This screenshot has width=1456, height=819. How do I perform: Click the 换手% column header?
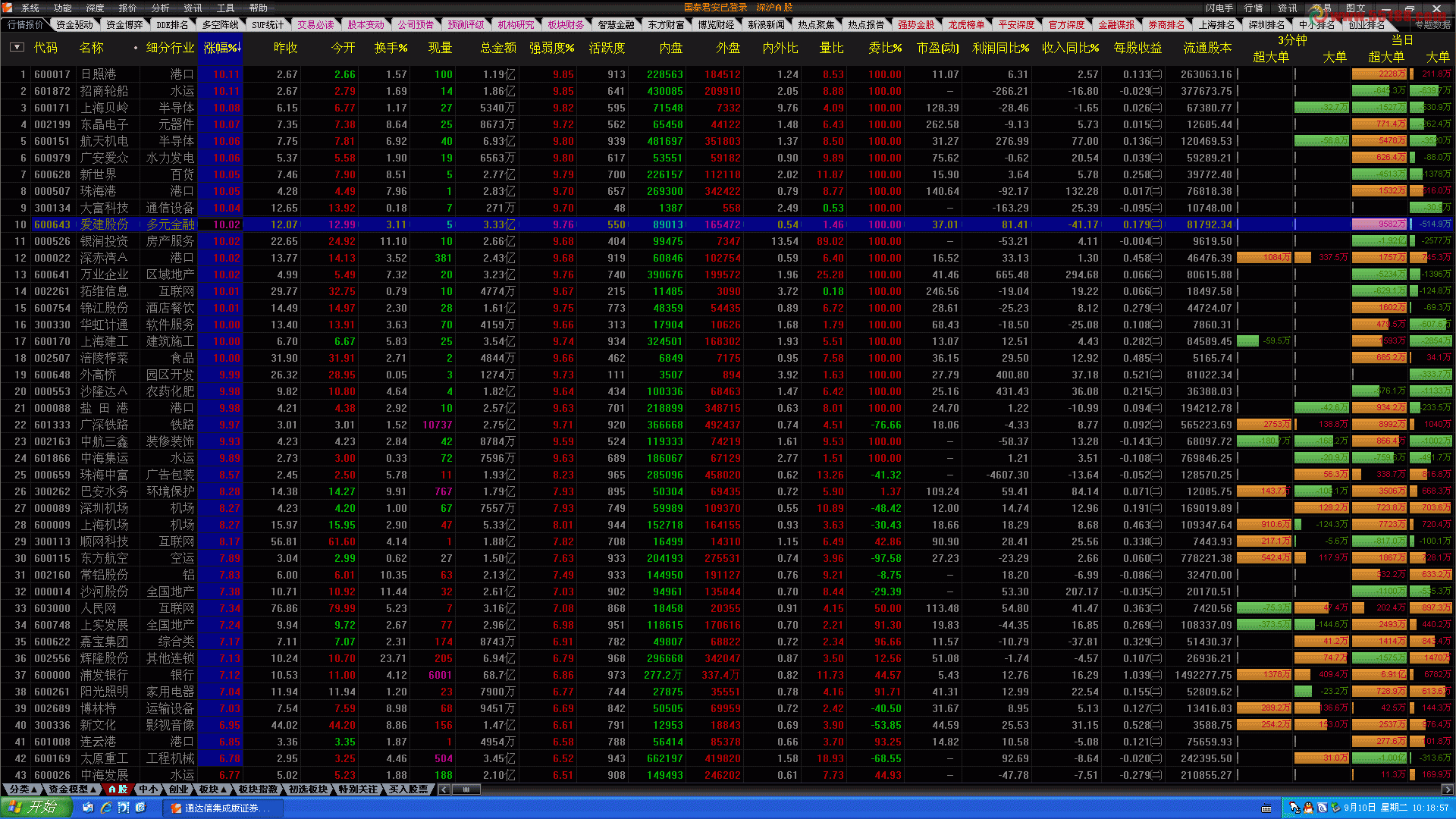391,48
